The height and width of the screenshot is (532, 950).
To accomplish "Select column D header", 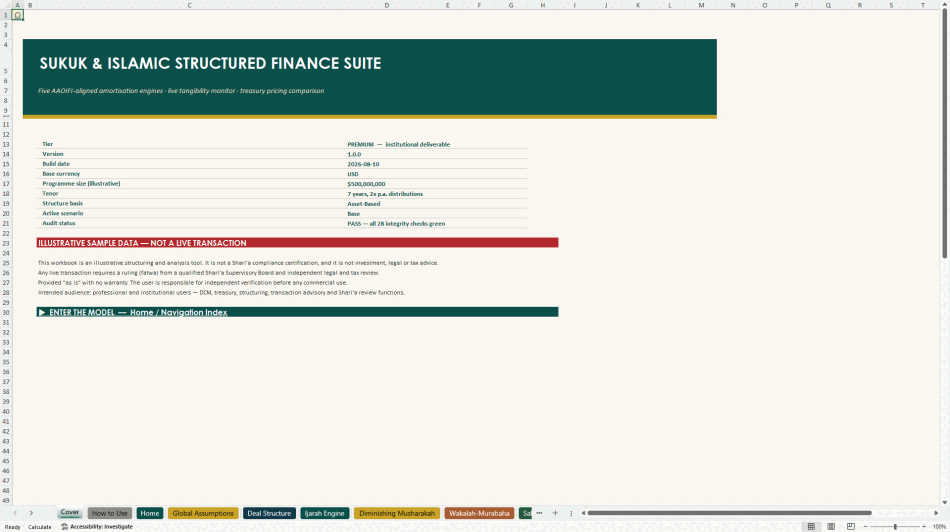I will pyautogui.click(x=387, y=5).
